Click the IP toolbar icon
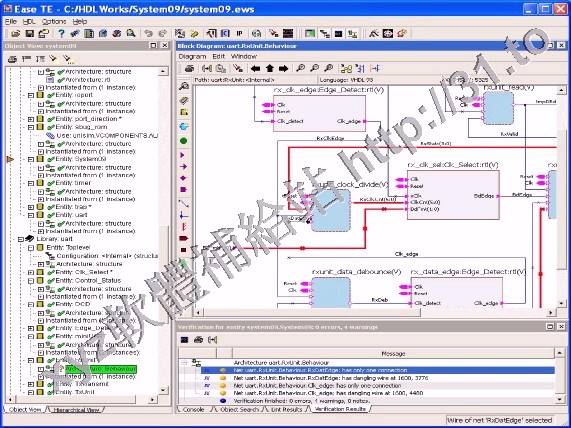The width and height of the screenshot is (571, 428). pos(239,34)
